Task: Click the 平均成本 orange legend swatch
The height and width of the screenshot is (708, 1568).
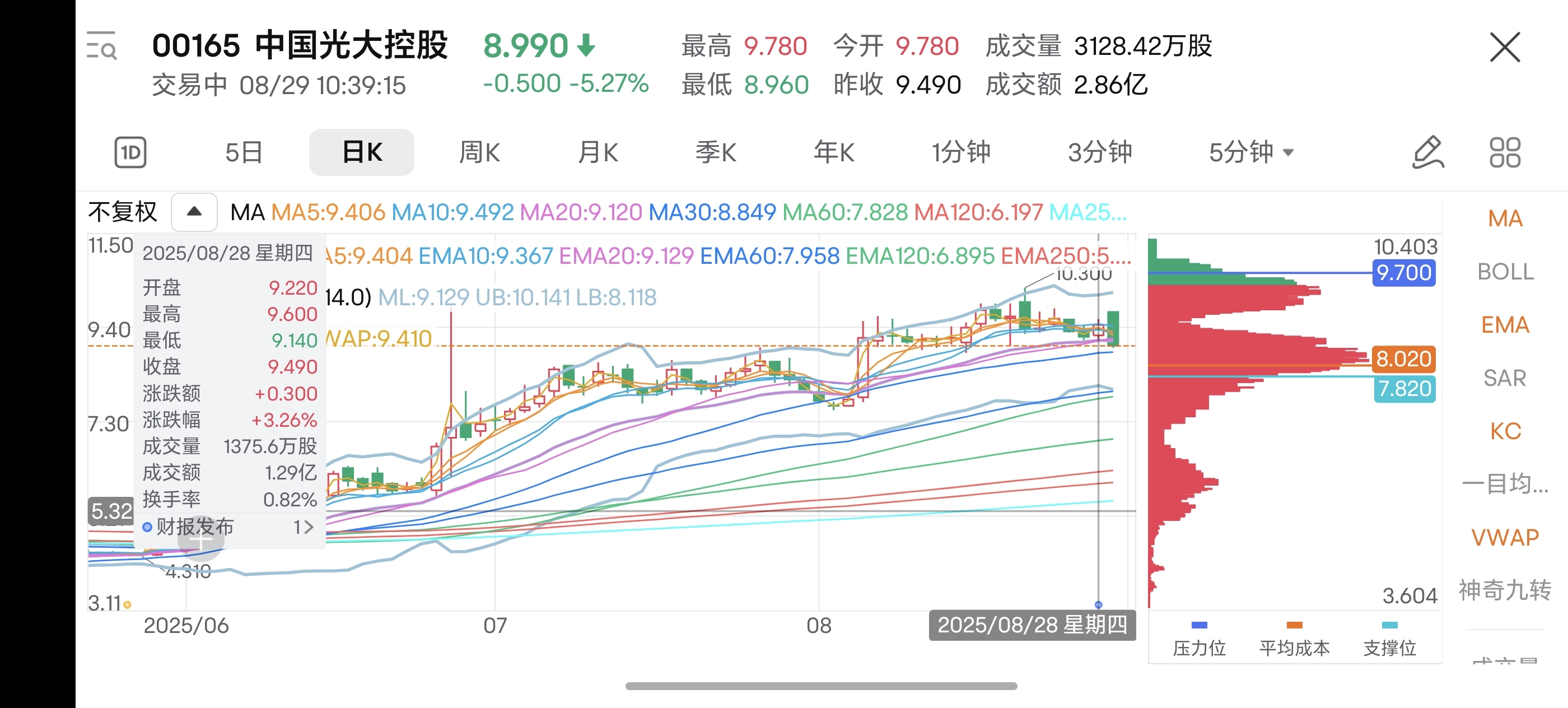Action: point(1294,625)
